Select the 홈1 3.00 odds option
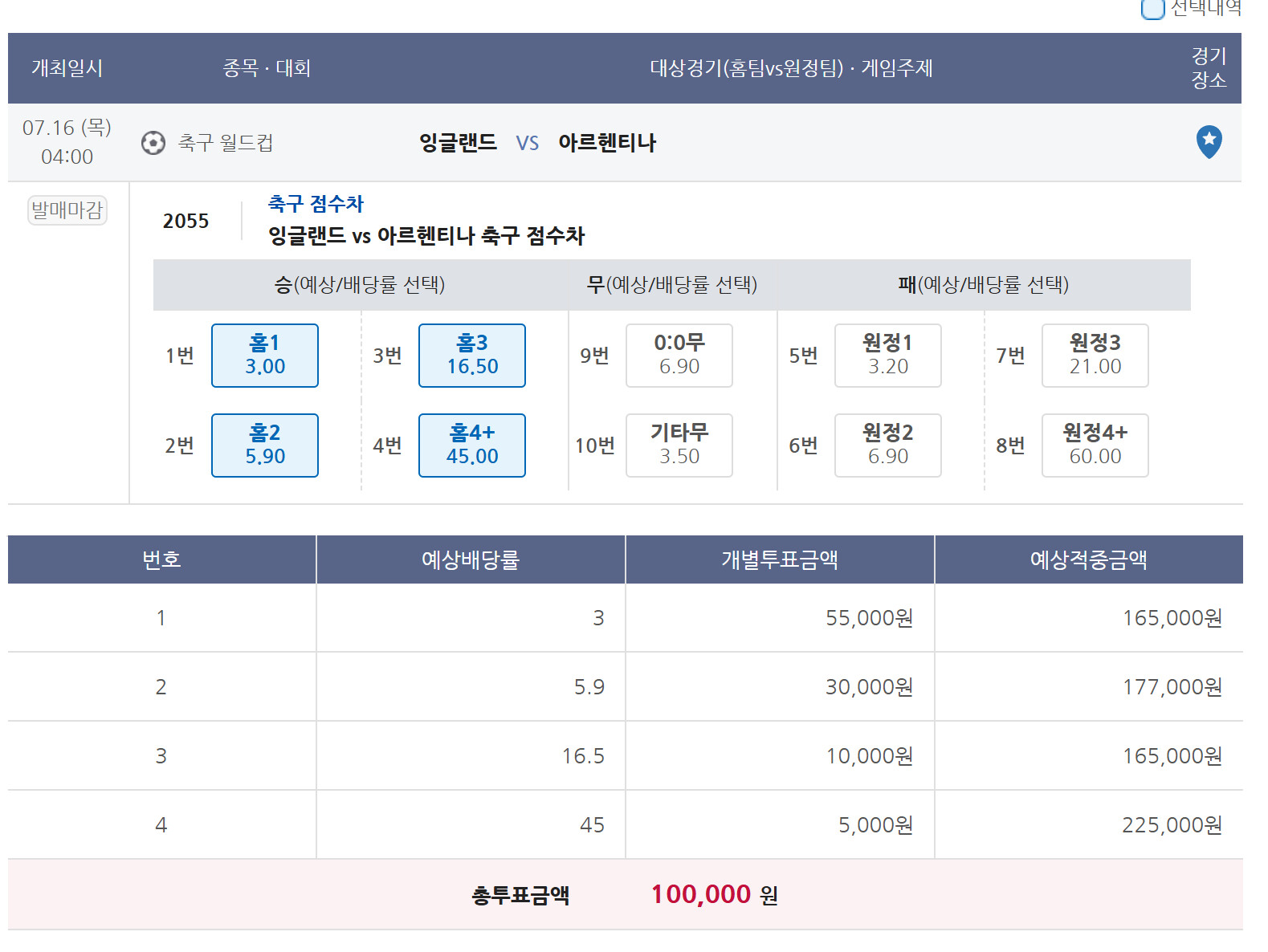Screen dimensions: 1268x952 pyautogui.click(x=265, y=356)
